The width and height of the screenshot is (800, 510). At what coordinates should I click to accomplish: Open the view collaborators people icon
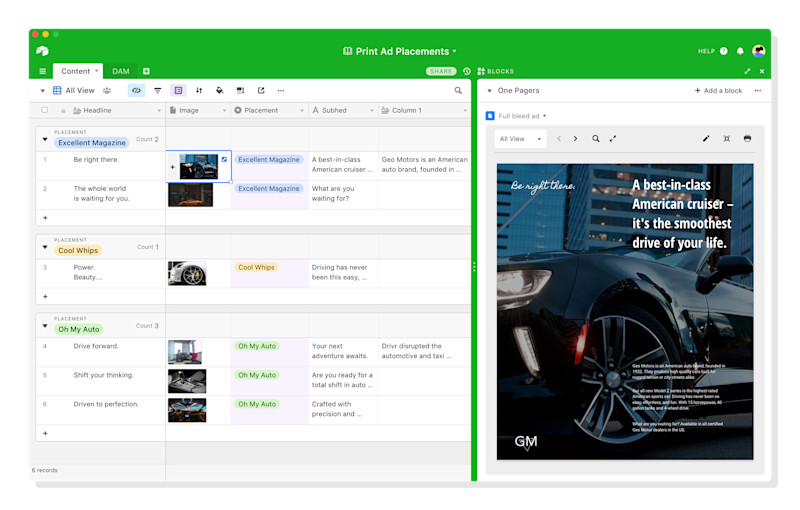point(107,90)
